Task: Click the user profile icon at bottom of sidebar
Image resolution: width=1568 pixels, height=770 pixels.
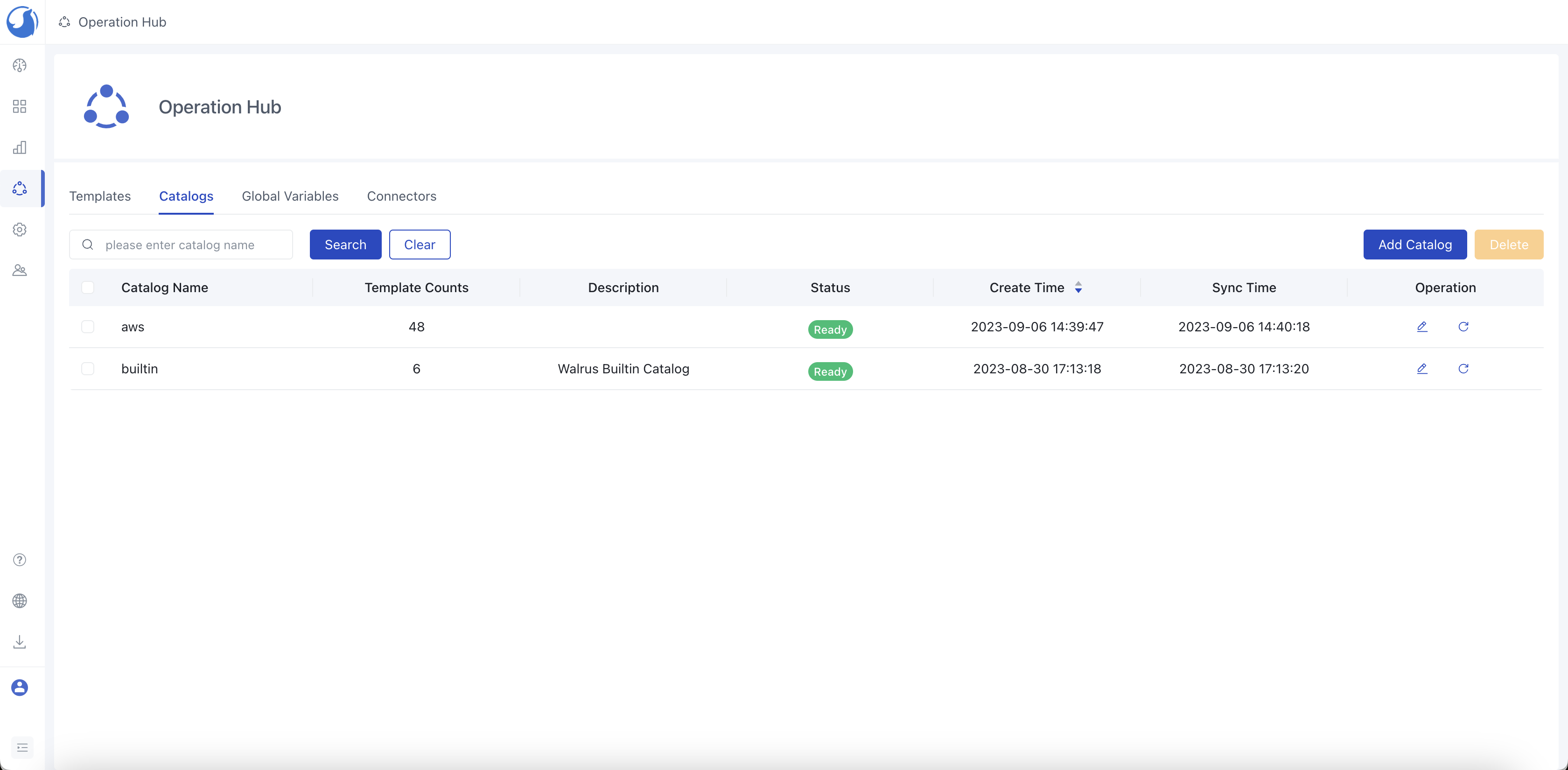Action: click(x=20, y=688)
